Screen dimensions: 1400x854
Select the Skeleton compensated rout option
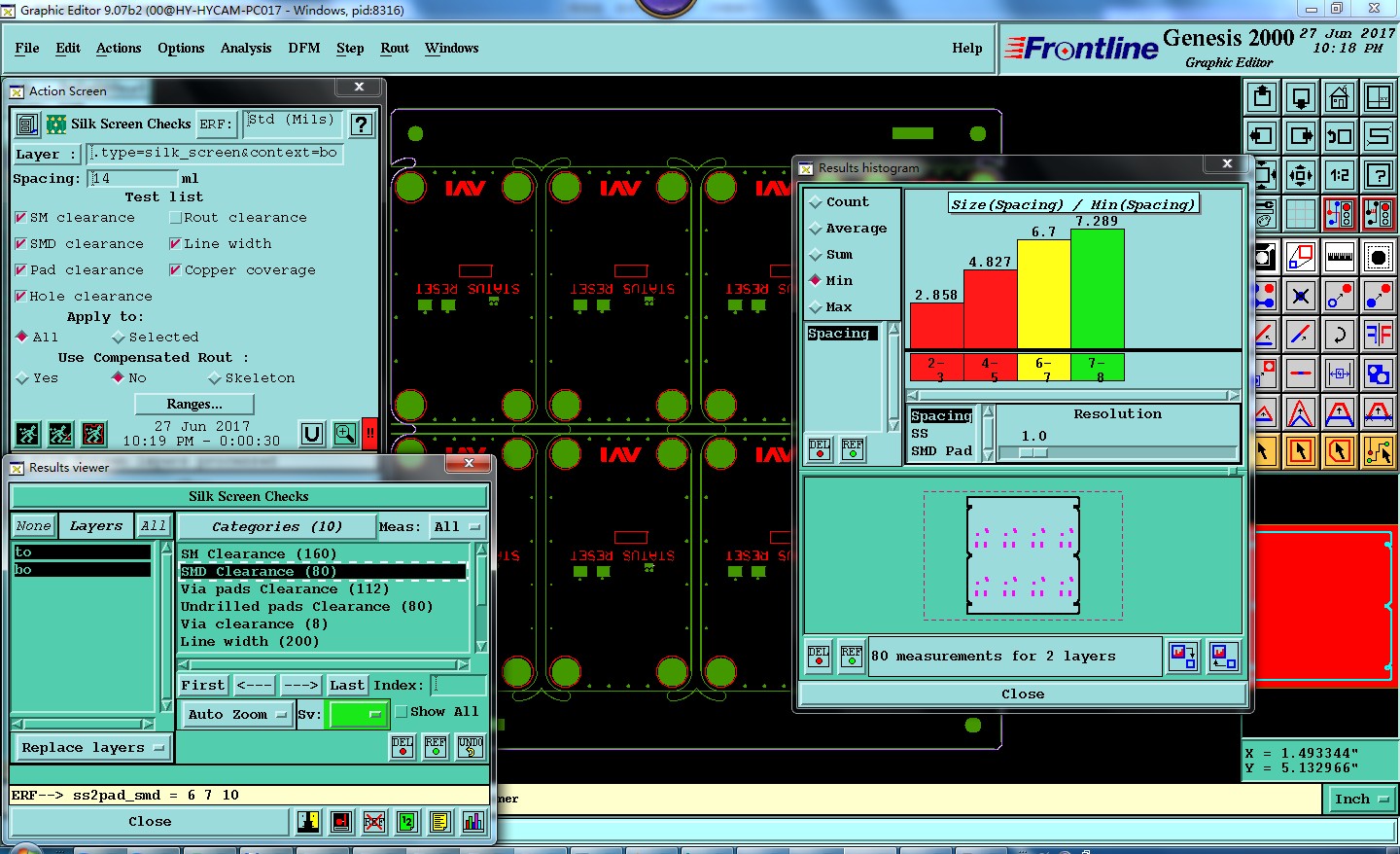[215, 378]
